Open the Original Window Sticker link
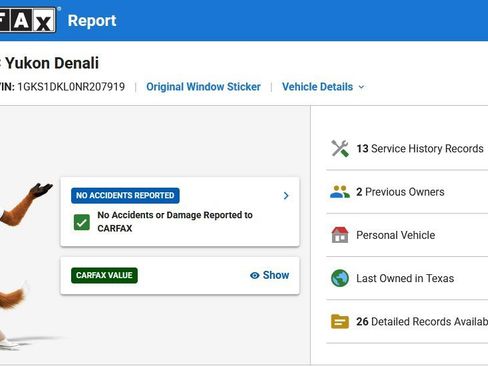This screenshot has height=366, width=488. coord(203,87)
